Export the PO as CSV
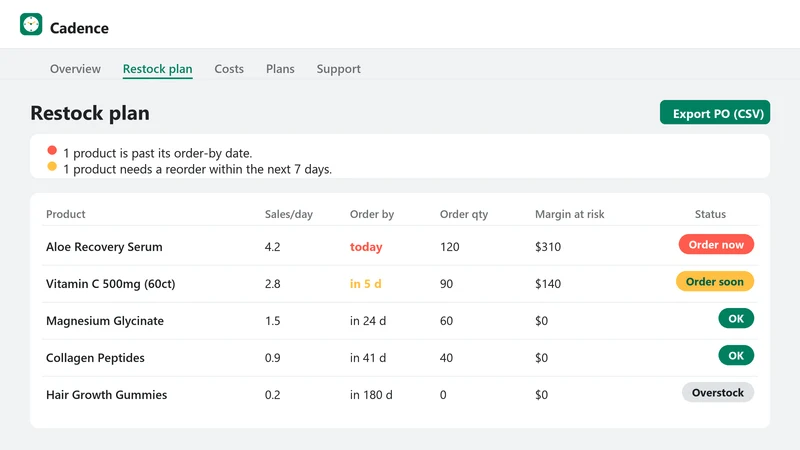 tap(715, 112)
